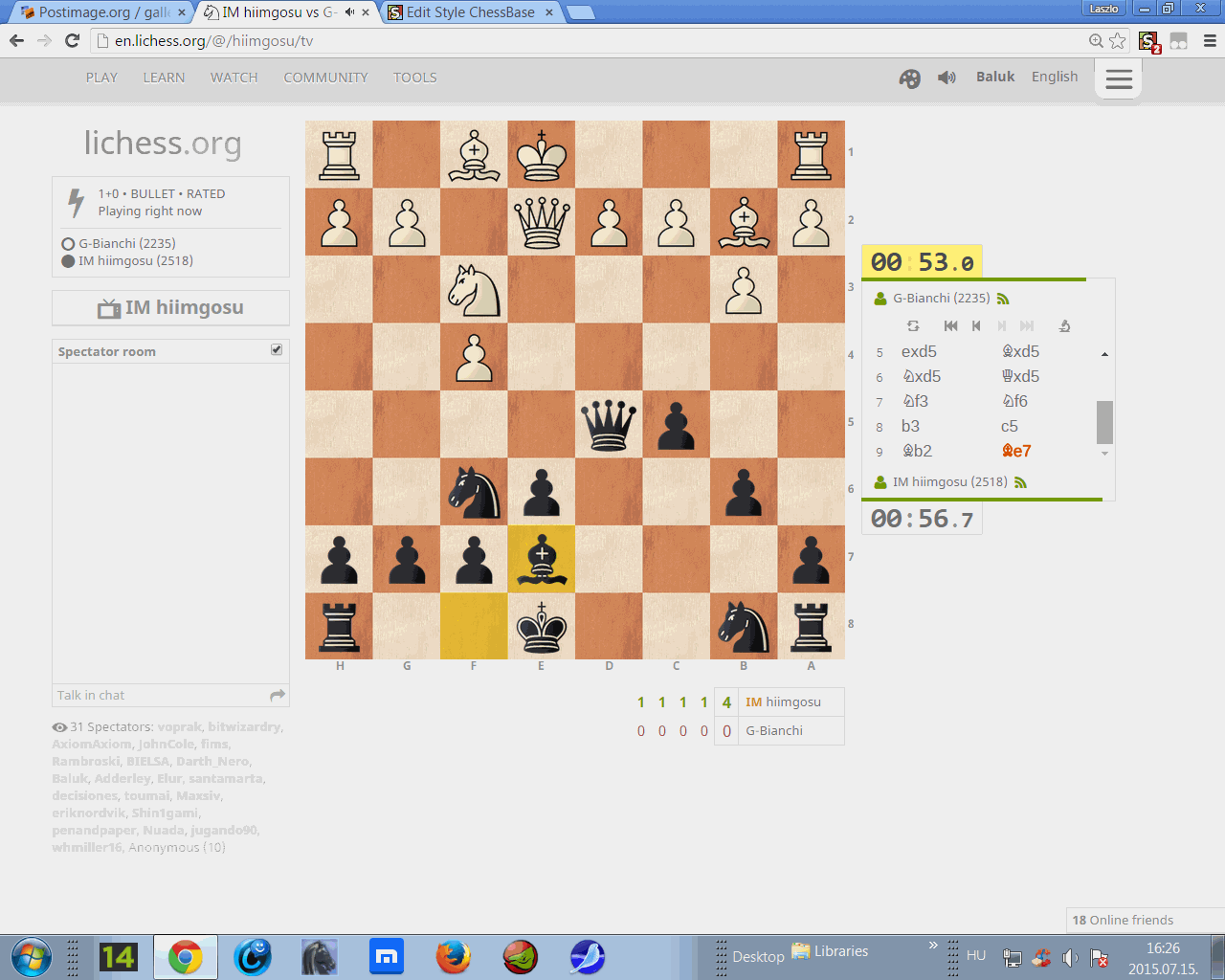Open the hamburger menu in lichess header
Screen dimensions: 1225x980
[1119, 78]
